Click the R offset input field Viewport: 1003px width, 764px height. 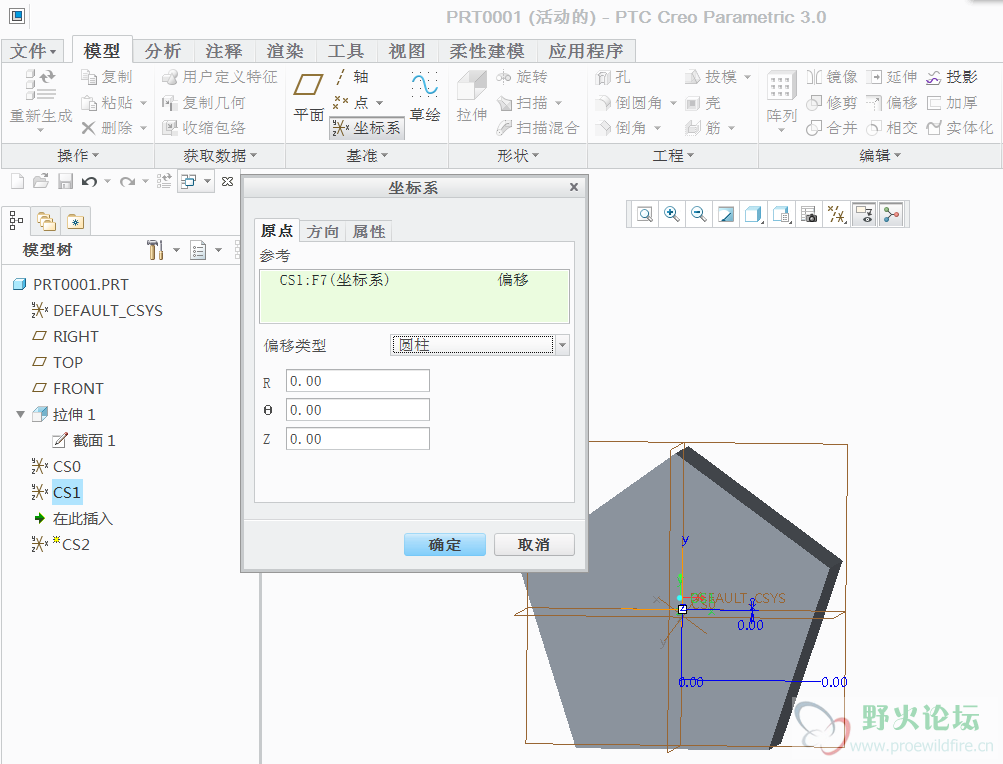pos(358,381)
